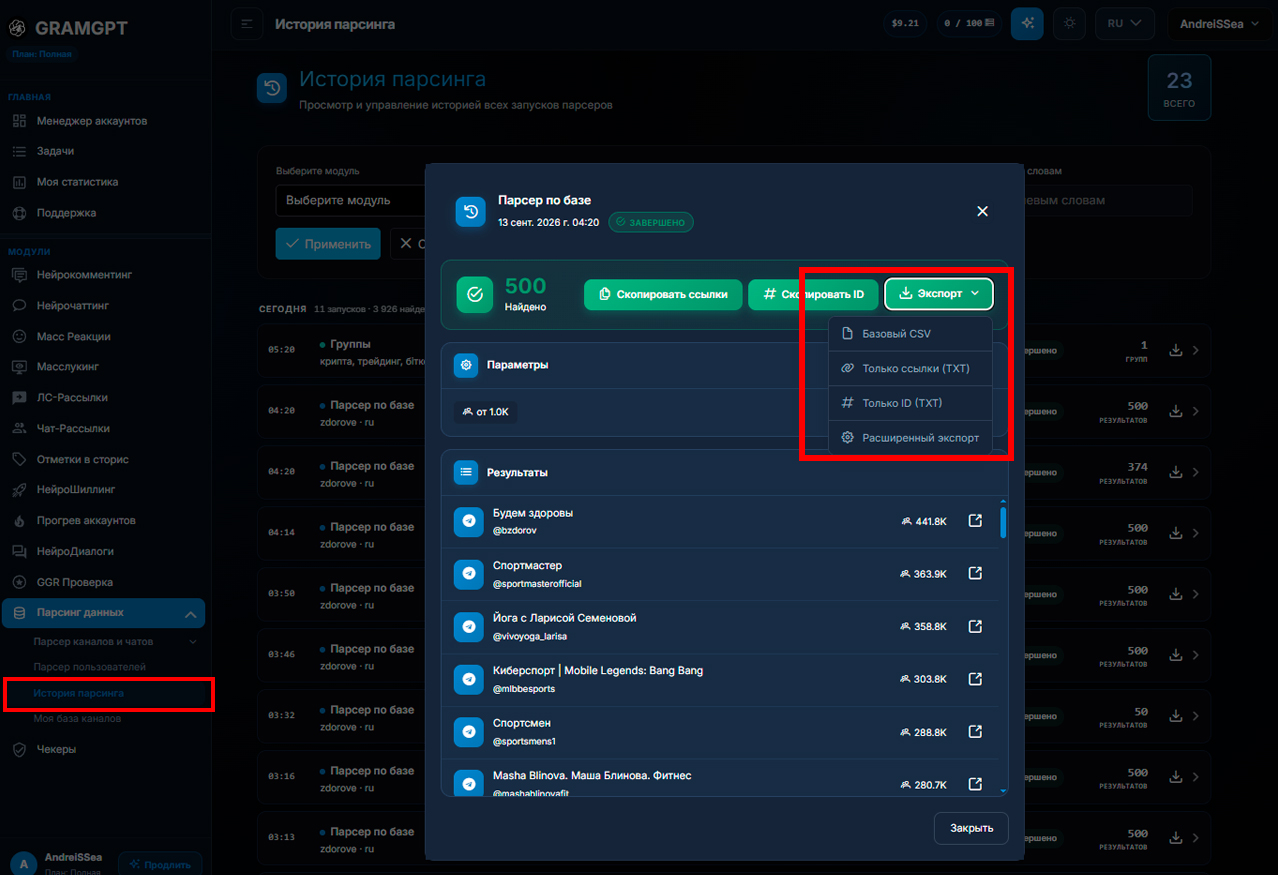Click the Закрыть button
This screenshot has height=875, width=1278.
971,828
